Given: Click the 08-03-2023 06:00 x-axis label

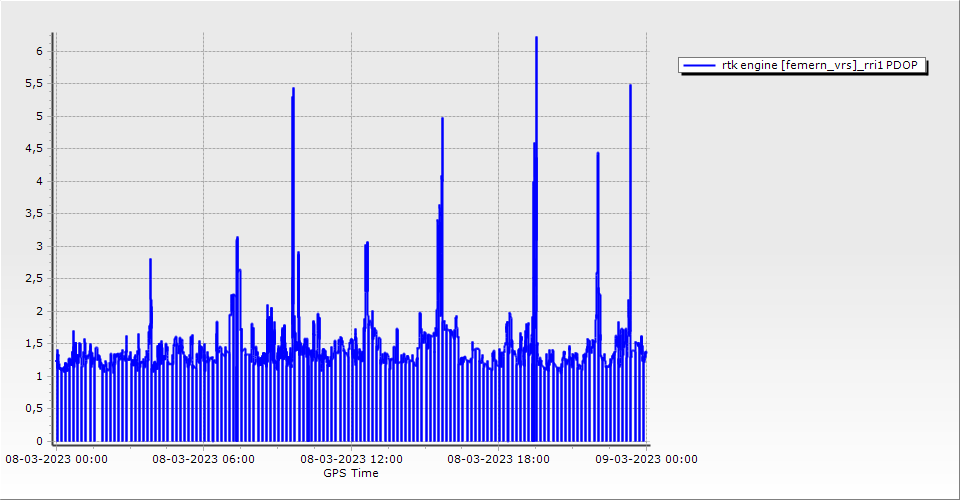Looking at the screenshot, I should point(203,460).
